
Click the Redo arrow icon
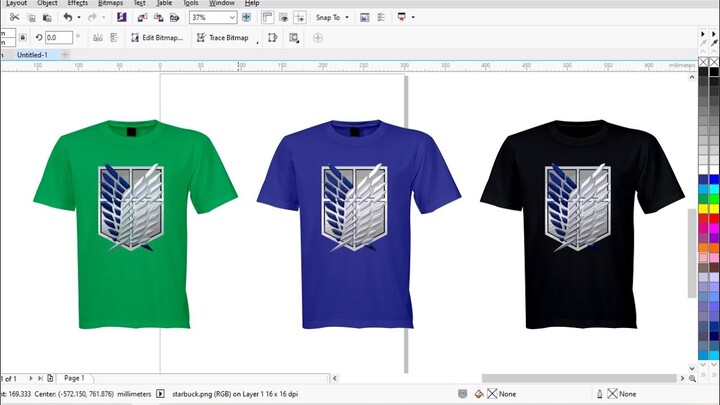click(92, 17)
